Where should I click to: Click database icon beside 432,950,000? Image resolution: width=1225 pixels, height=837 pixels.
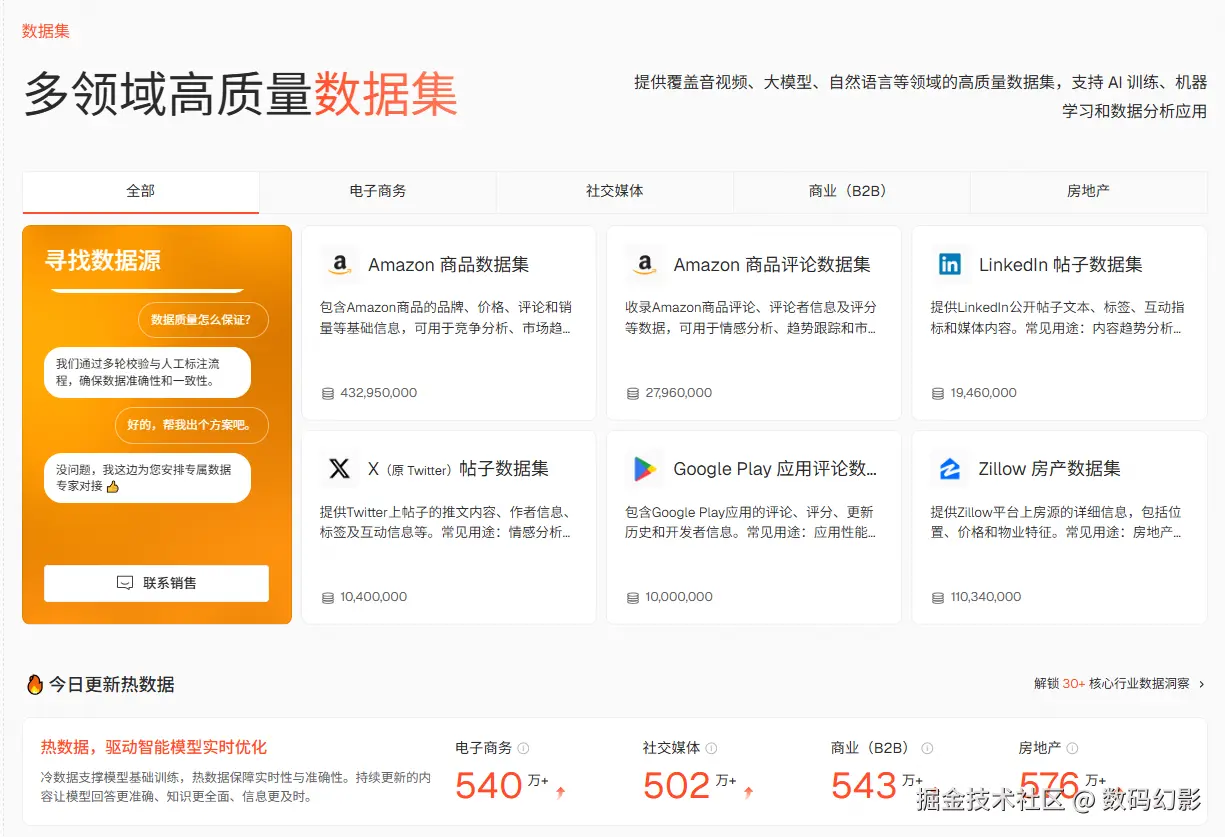pyautogui.click(x=327, y=393)
